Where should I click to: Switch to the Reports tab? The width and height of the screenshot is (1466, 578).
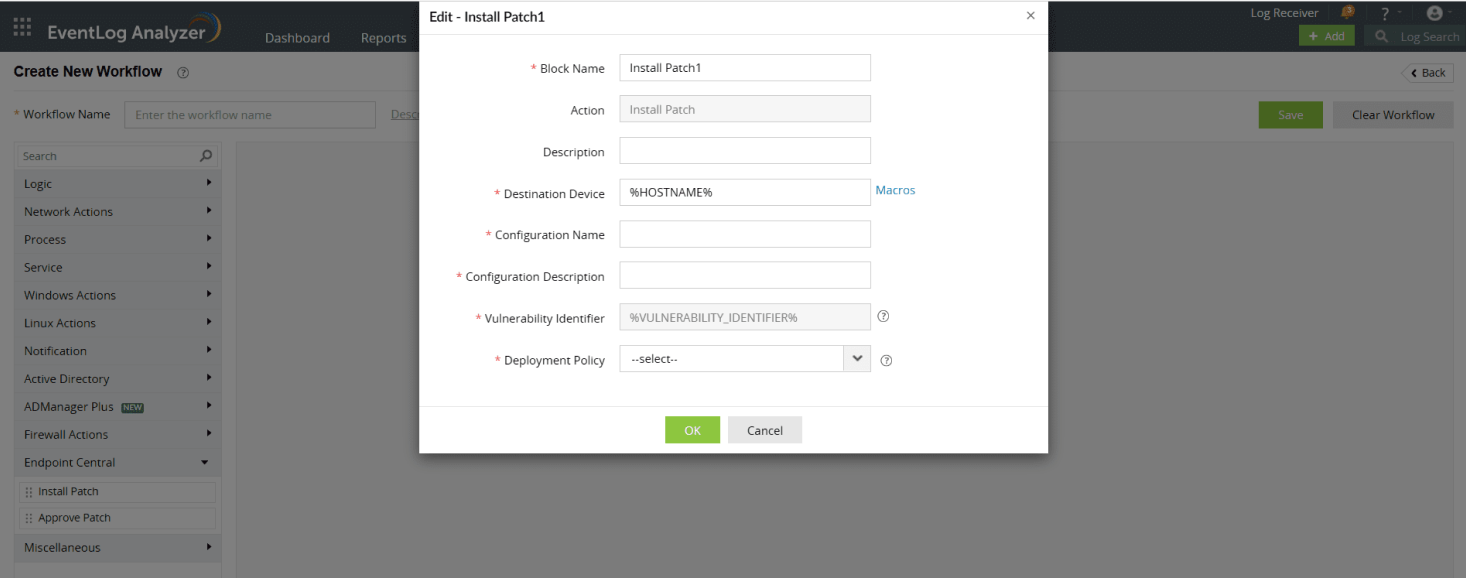(383, 38)
